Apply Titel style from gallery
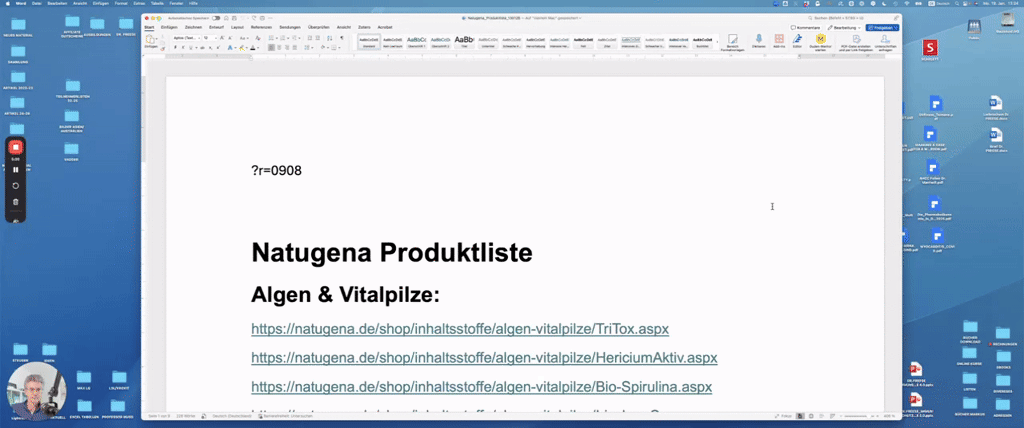This screenshot has width=1024, height=428. [464, 42]
